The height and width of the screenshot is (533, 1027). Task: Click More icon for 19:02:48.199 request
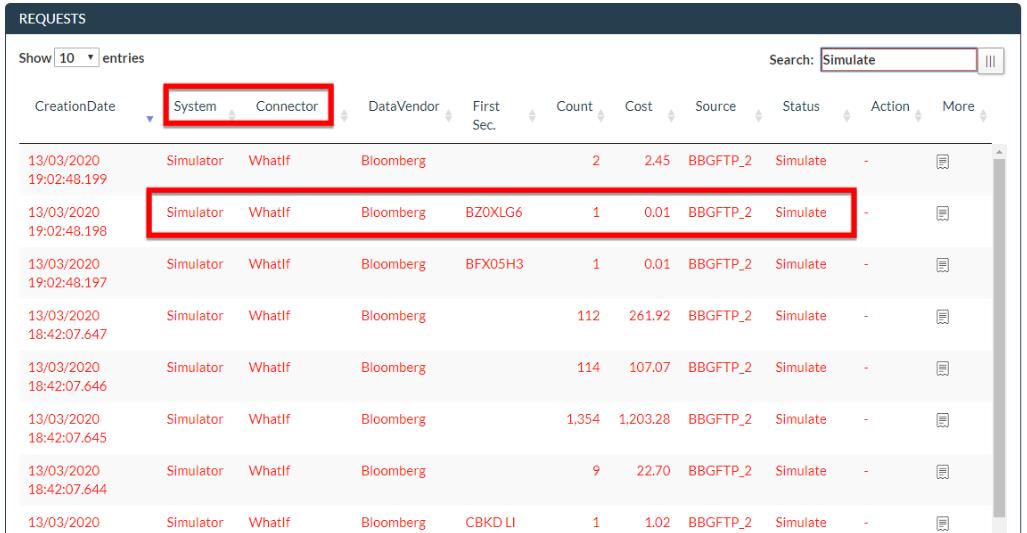pos(942,161)
